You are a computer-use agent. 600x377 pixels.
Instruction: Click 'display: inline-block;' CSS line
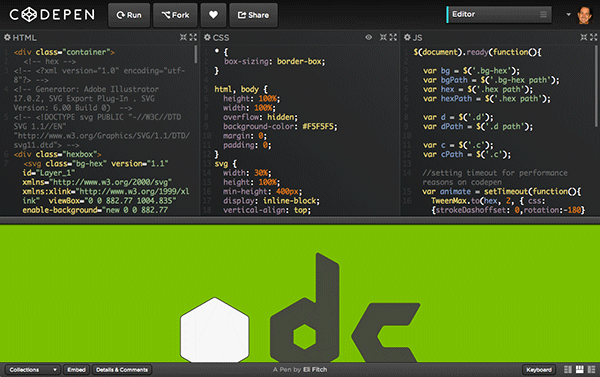pyautogui.click(x=271, y=201)
